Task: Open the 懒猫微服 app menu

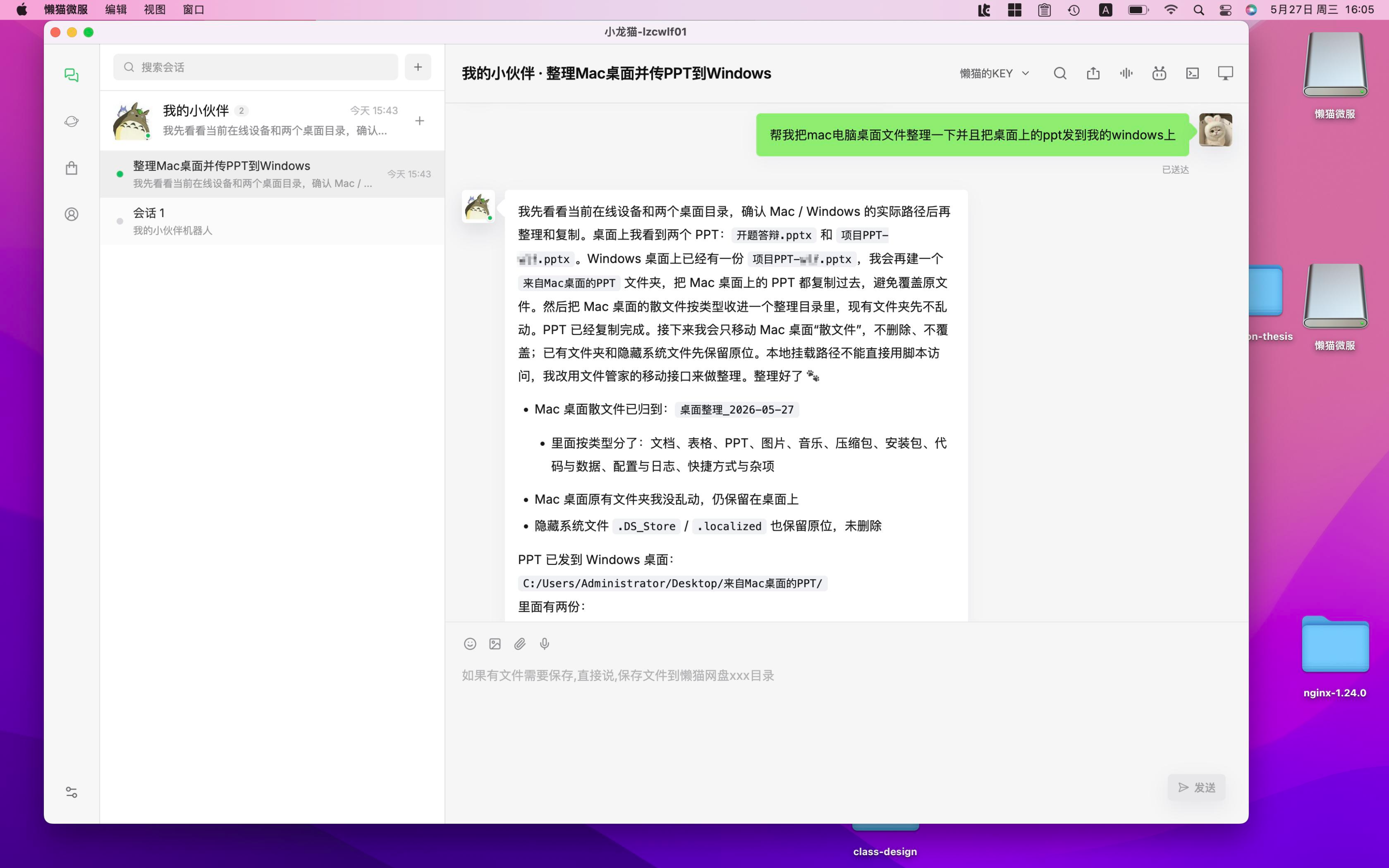Action: pos(66,10)
